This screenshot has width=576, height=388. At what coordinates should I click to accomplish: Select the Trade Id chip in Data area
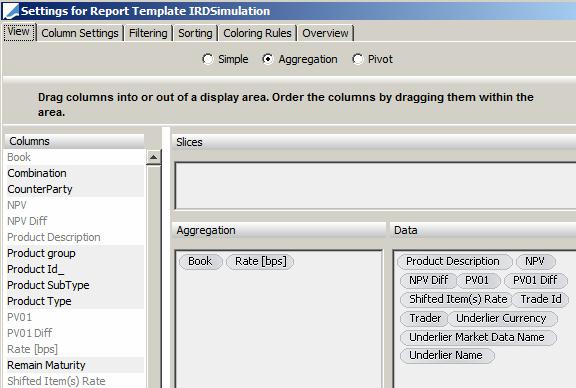540,299
